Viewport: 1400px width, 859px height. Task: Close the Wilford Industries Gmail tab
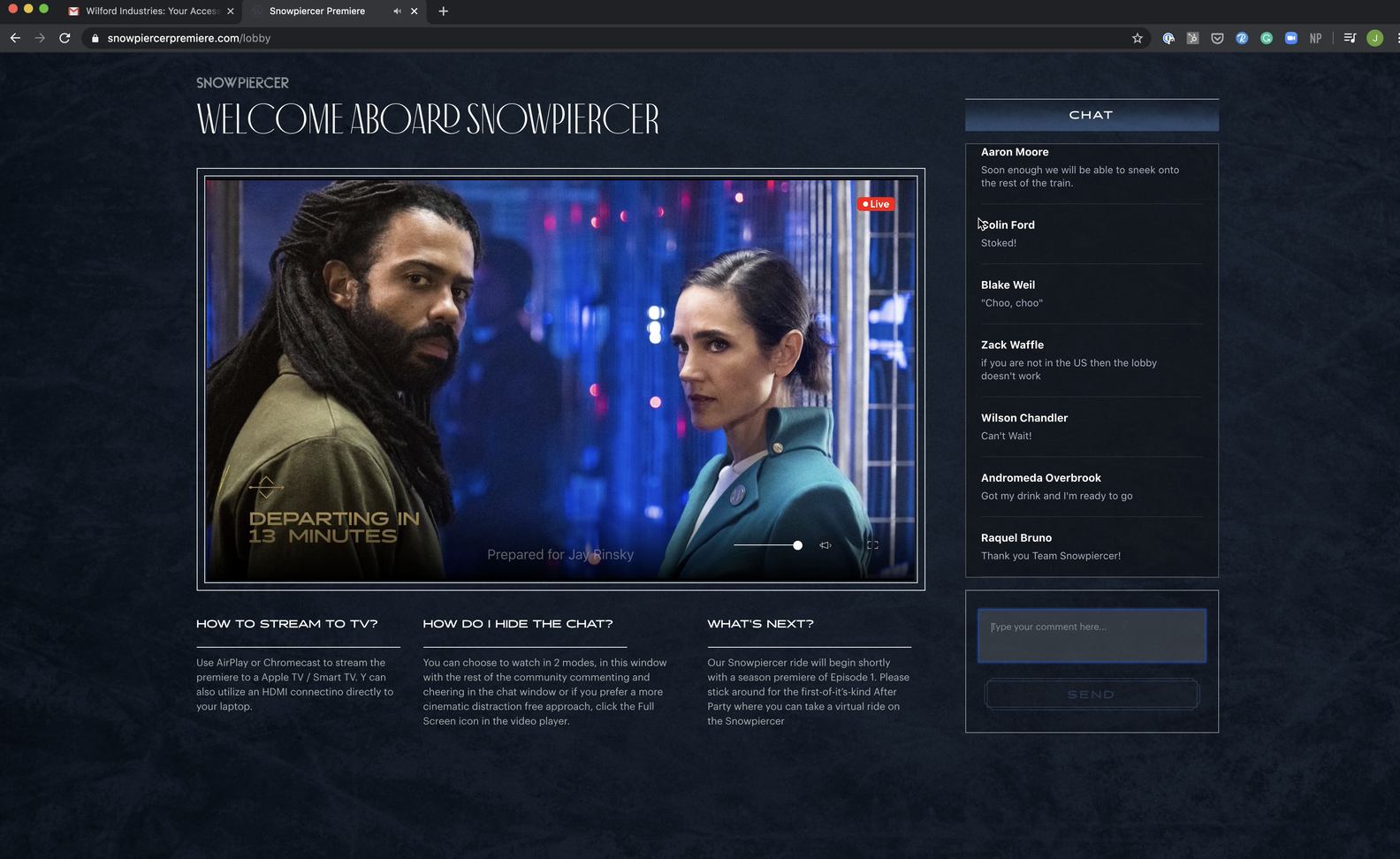pos(231,11)
